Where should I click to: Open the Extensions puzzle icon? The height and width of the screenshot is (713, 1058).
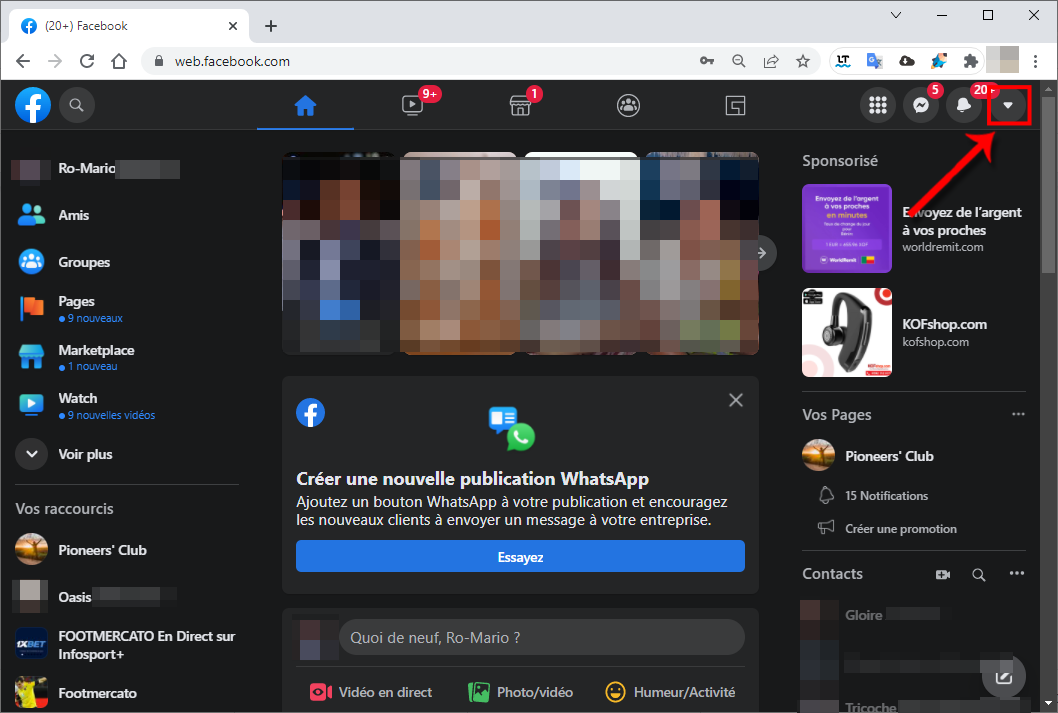click(x=970, y=61)
